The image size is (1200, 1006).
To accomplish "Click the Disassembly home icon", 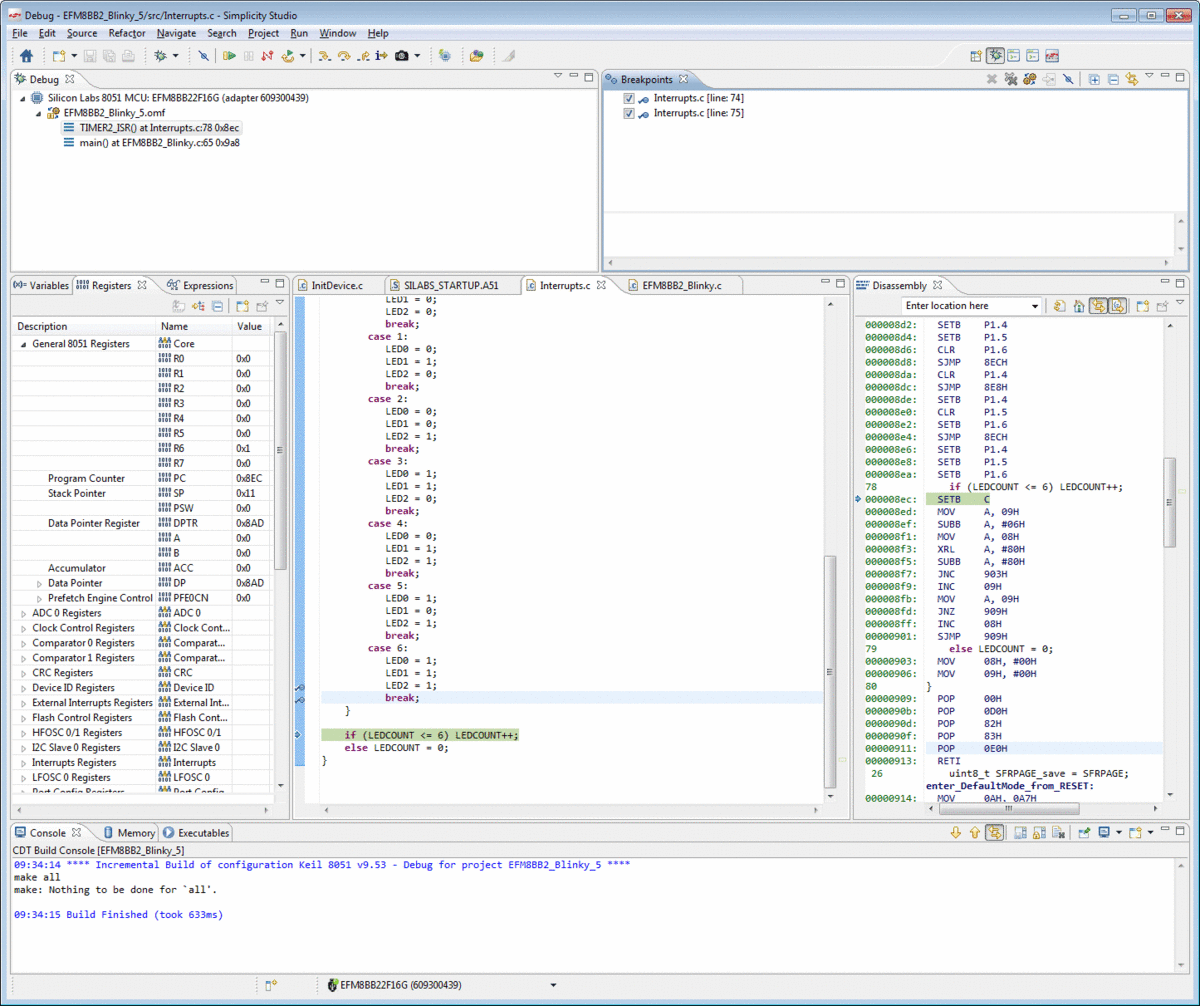I will pyautogui.click(x=1078, y=306).
